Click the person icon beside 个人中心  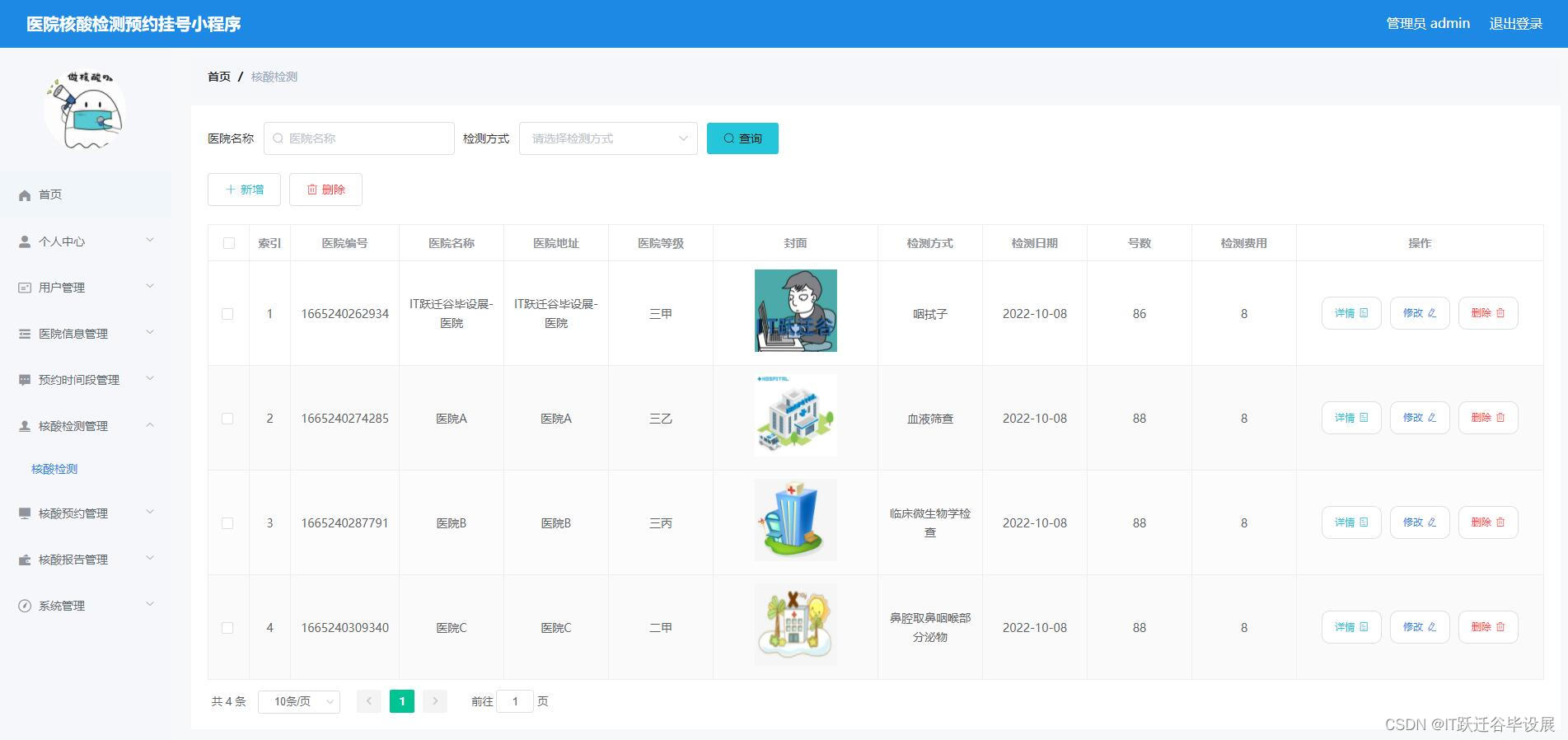[25, 241]
